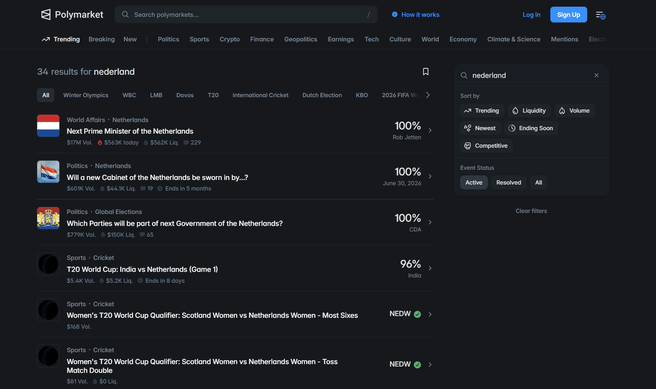Open the coat of arms thumbnail for Parties market
This screenshot has width=656, height=389.
[x=48, y=218]
